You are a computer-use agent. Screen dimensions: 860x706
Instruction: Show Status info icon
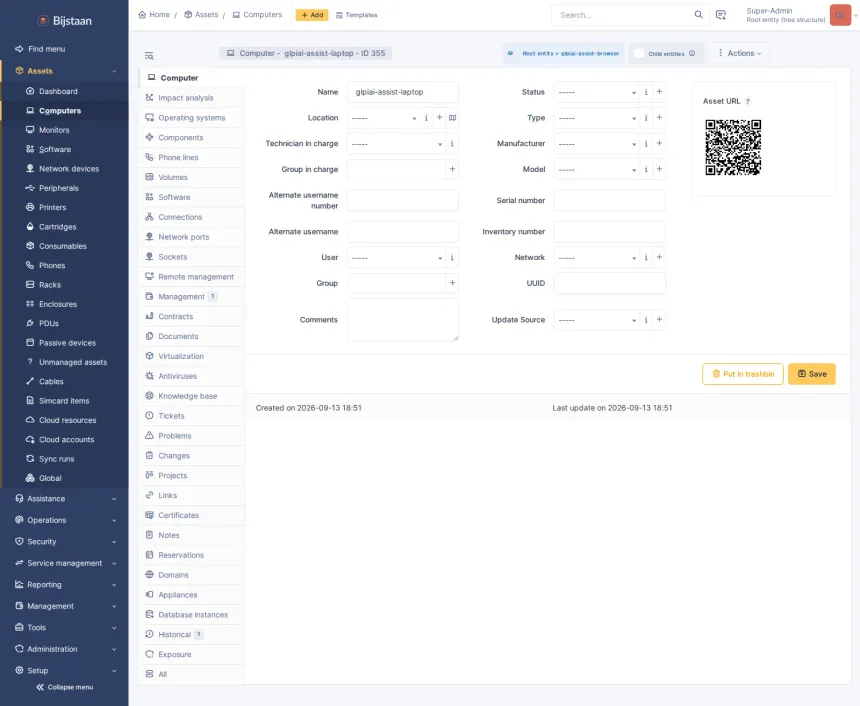pos(646,92)
